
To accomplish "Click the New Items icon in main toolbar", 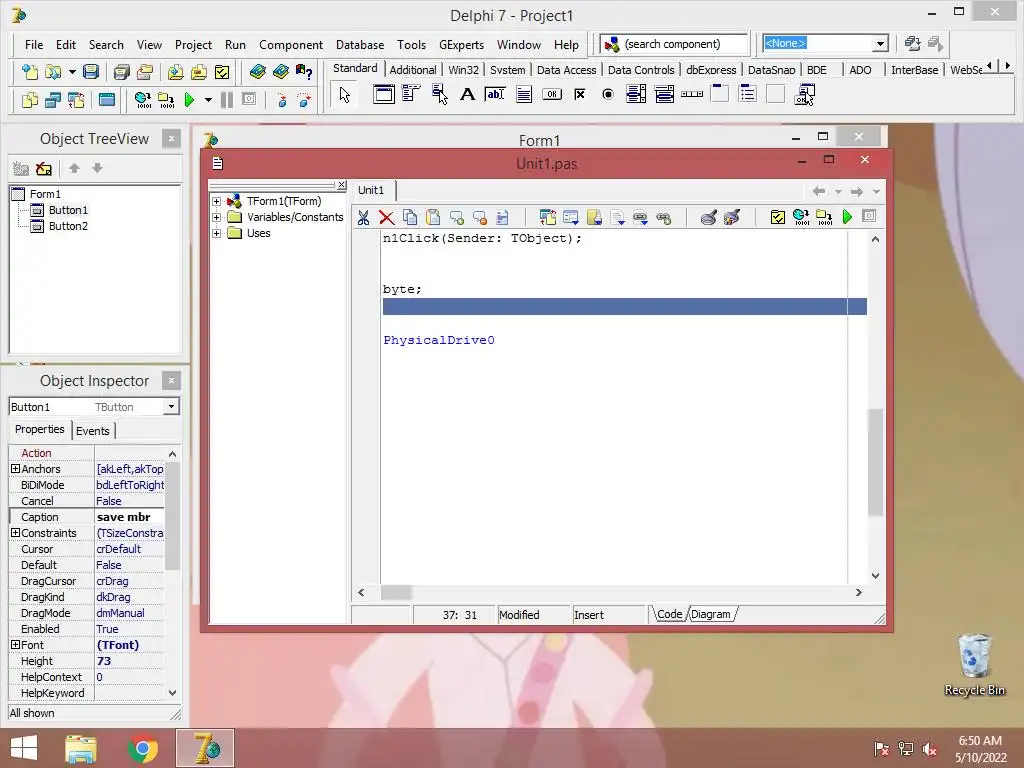I will tap(29, 72).
